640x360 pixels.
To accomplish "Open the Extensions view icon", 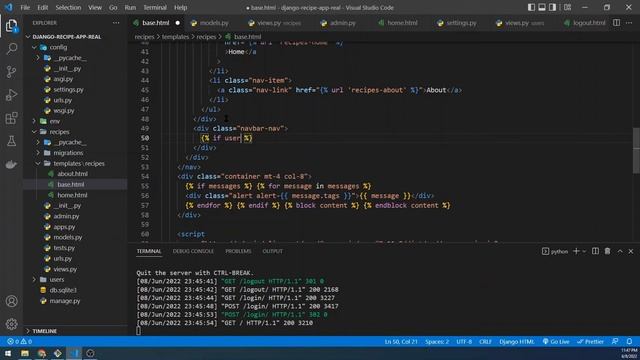I will (x=11, y=118).
